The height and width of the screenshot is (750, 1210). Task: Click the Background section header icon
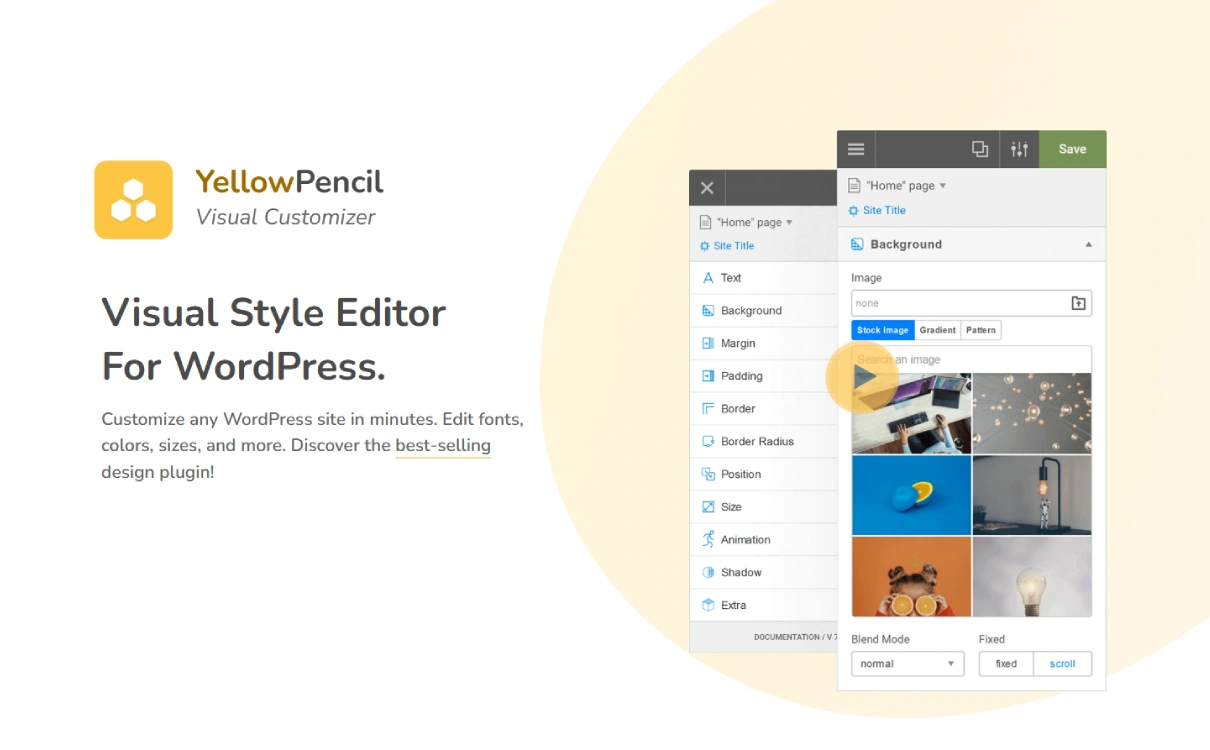[857, 244]
